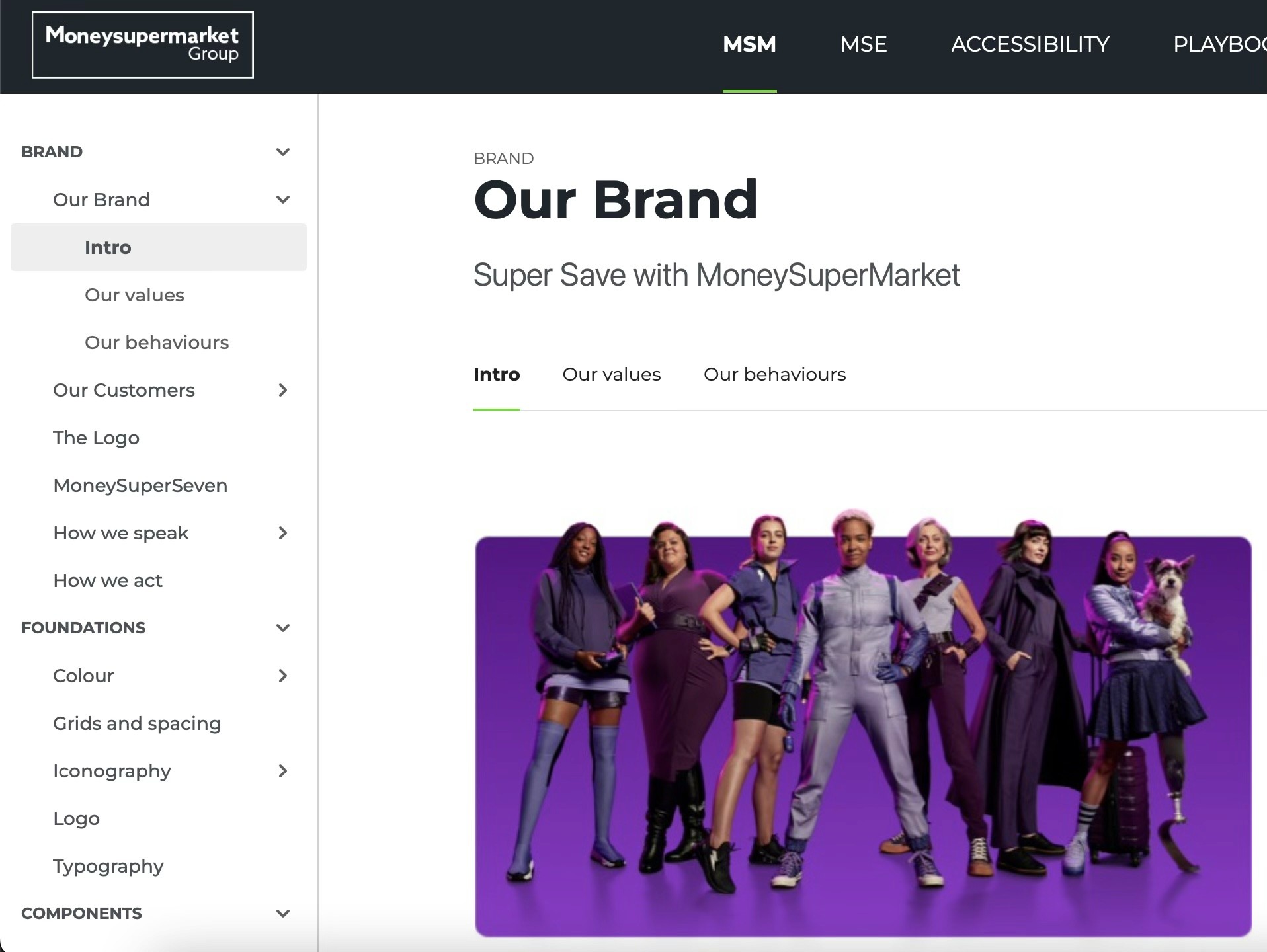Viewport: 1267px width, 952px height.
Task: Select the Our values content tab
Action: 612,374
